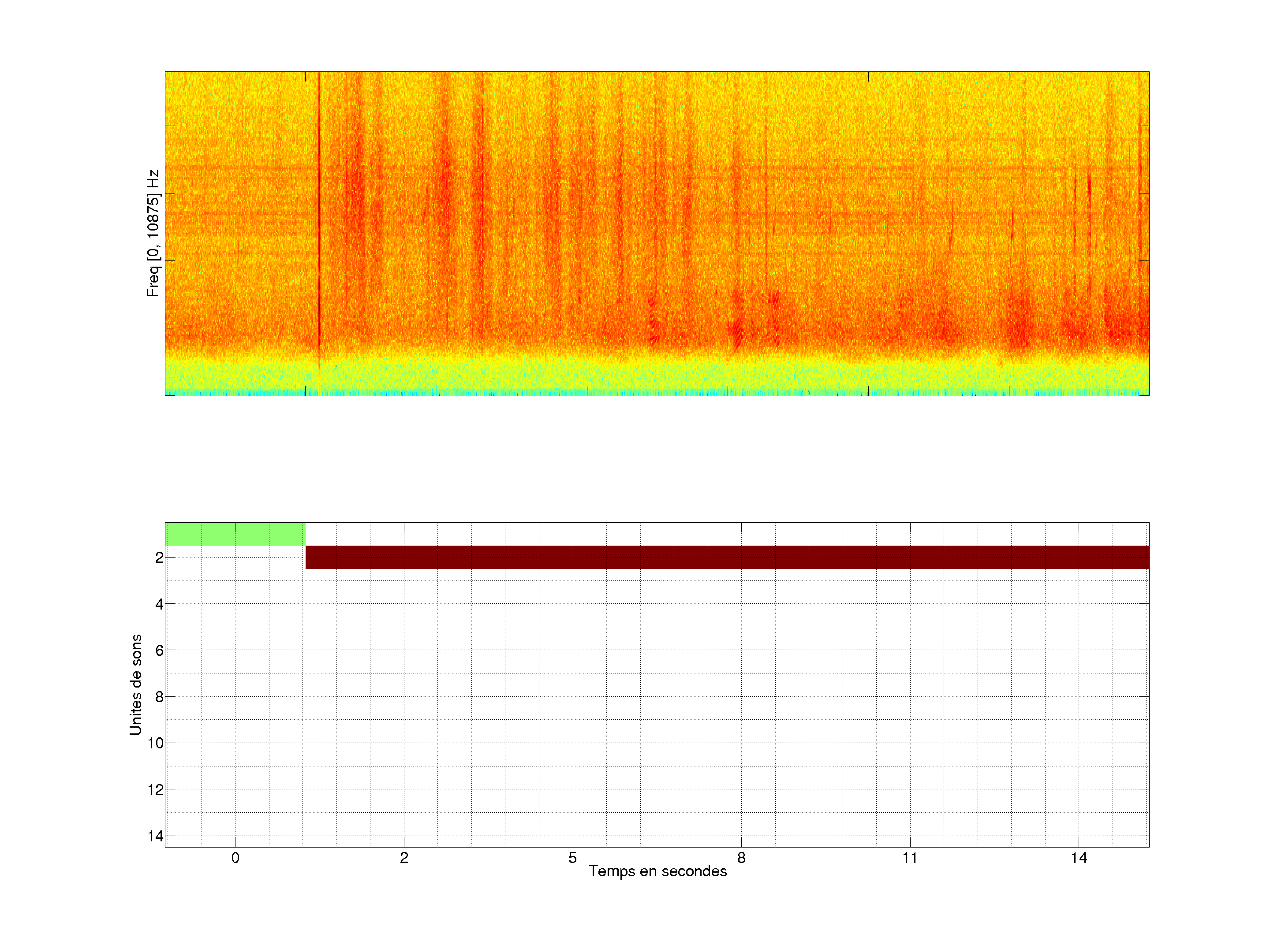Click the green sound unit segment
Viewport: 1270px width, 952px height.
pos(235,534)
